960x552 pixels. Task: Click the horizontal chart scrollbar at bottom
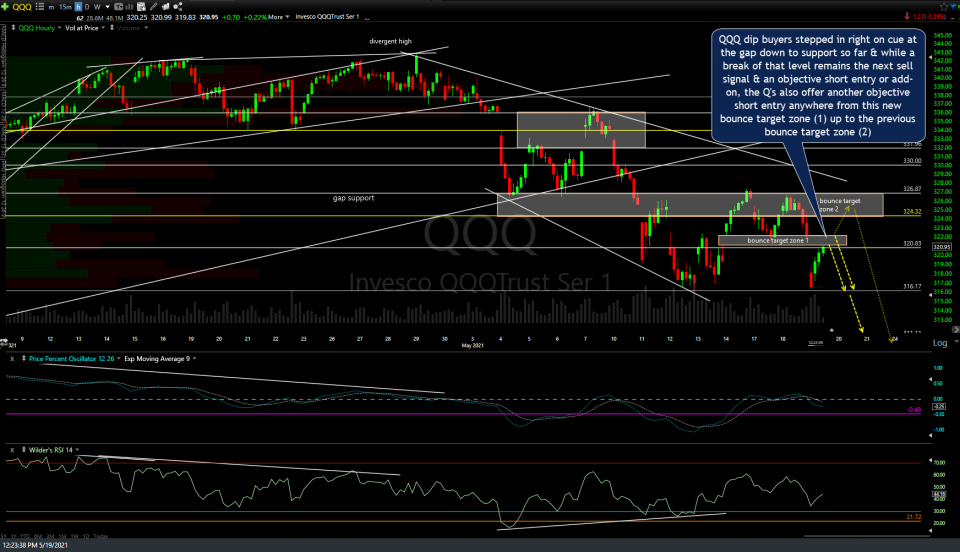pos(867,535)
